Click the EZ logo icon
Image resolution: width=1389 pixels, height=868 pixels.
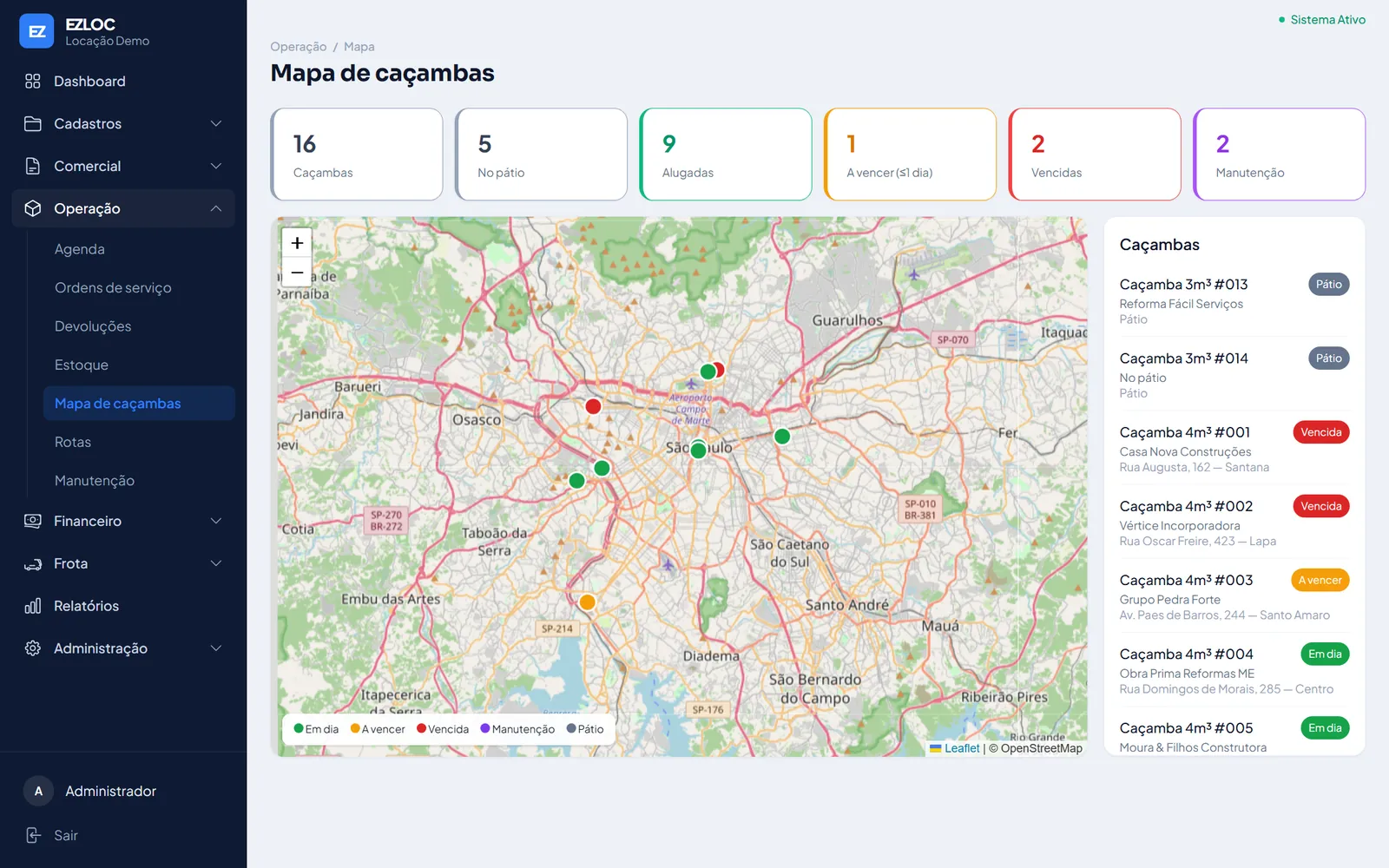pos(36,31)
